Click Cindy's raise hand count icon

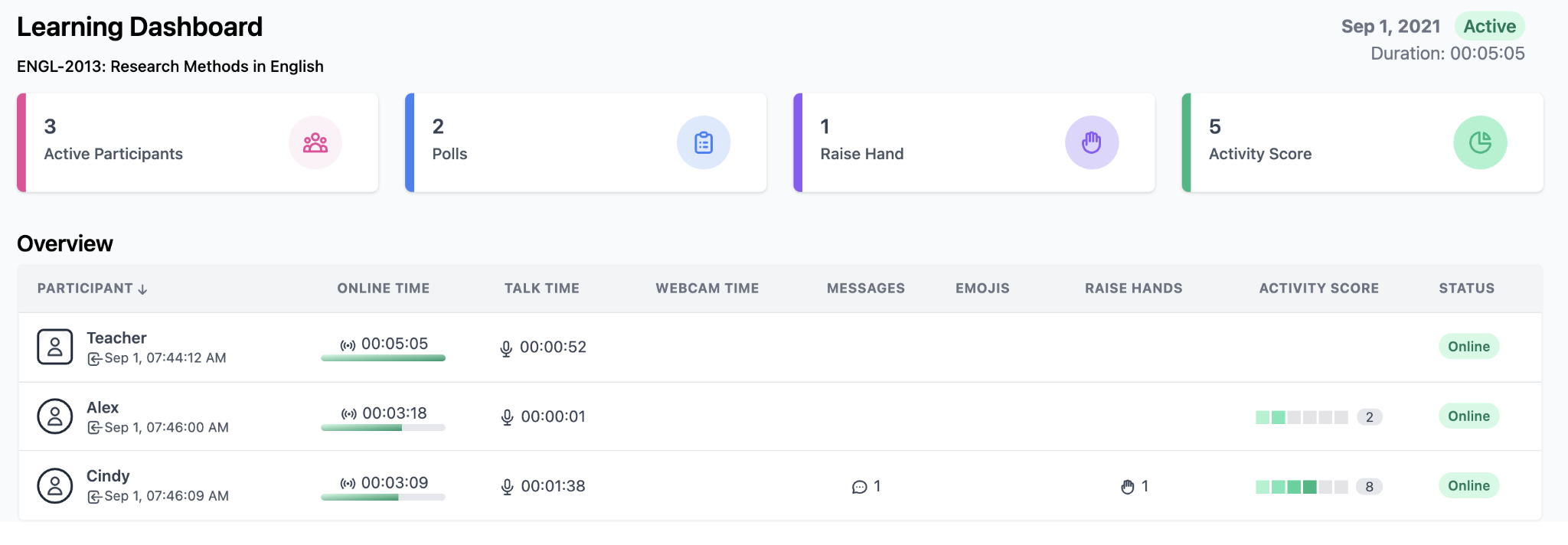pos(1128,487)
